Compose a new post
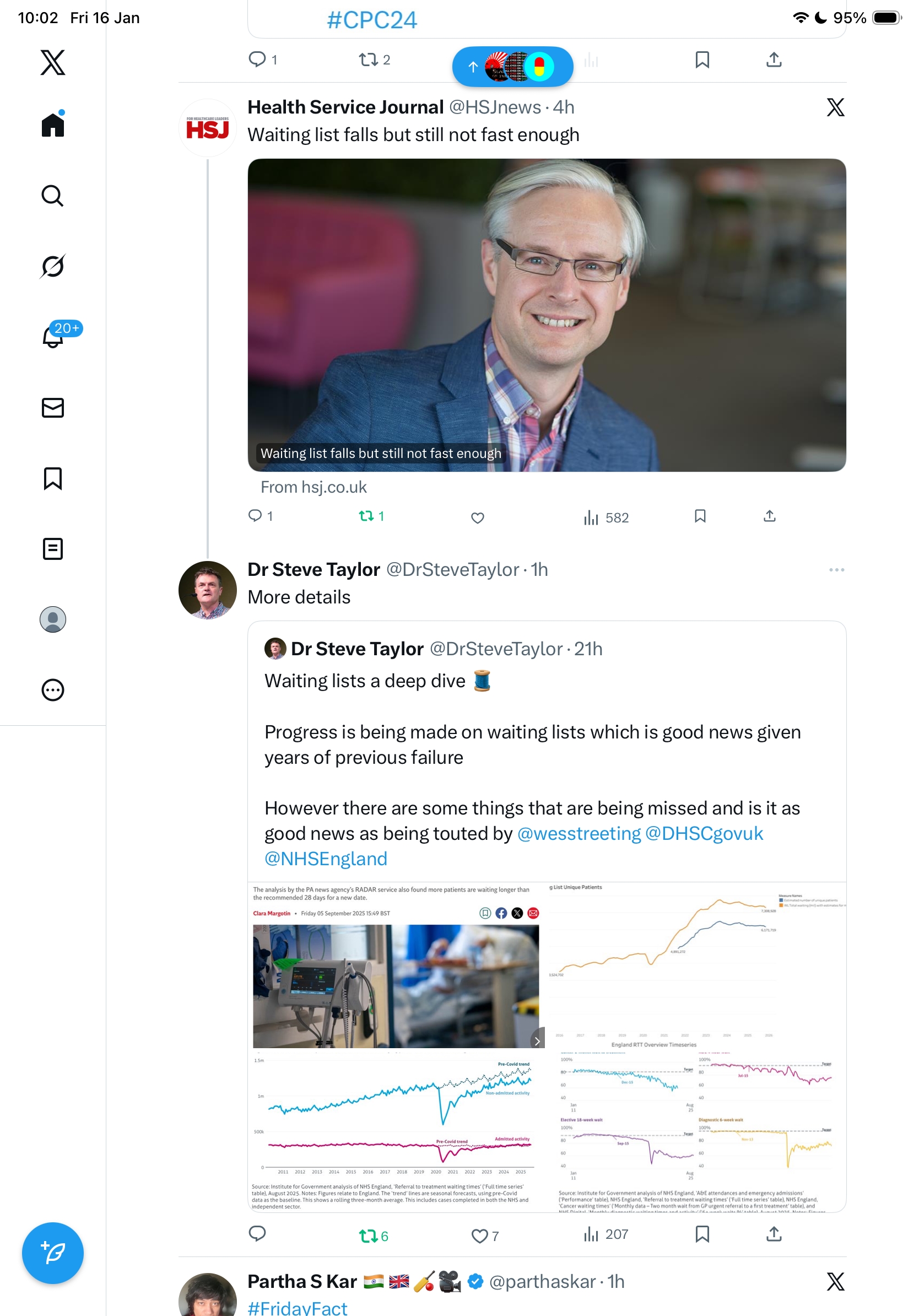This screenshot has height=1316, width=919. (53, 1253)
